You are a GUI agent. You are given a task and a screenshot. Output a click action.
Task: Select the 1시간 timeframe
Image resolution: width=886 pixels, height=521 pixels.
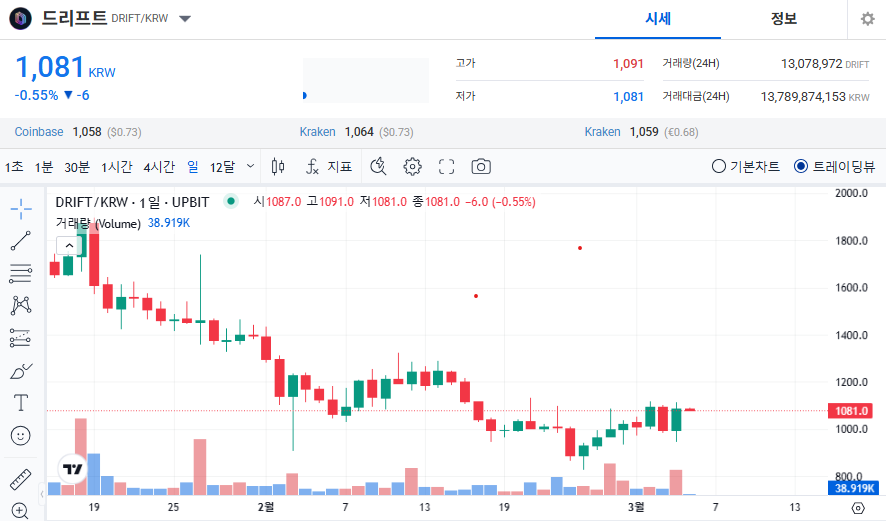[116, 167]
